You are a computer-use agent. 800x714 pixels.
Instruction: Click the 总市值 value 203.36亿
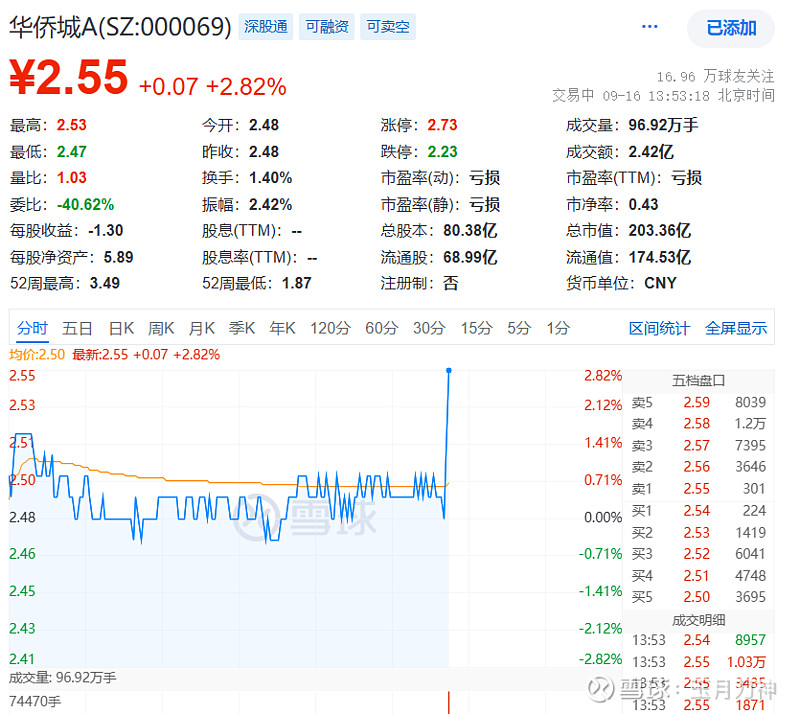click(x=659, y=231)
